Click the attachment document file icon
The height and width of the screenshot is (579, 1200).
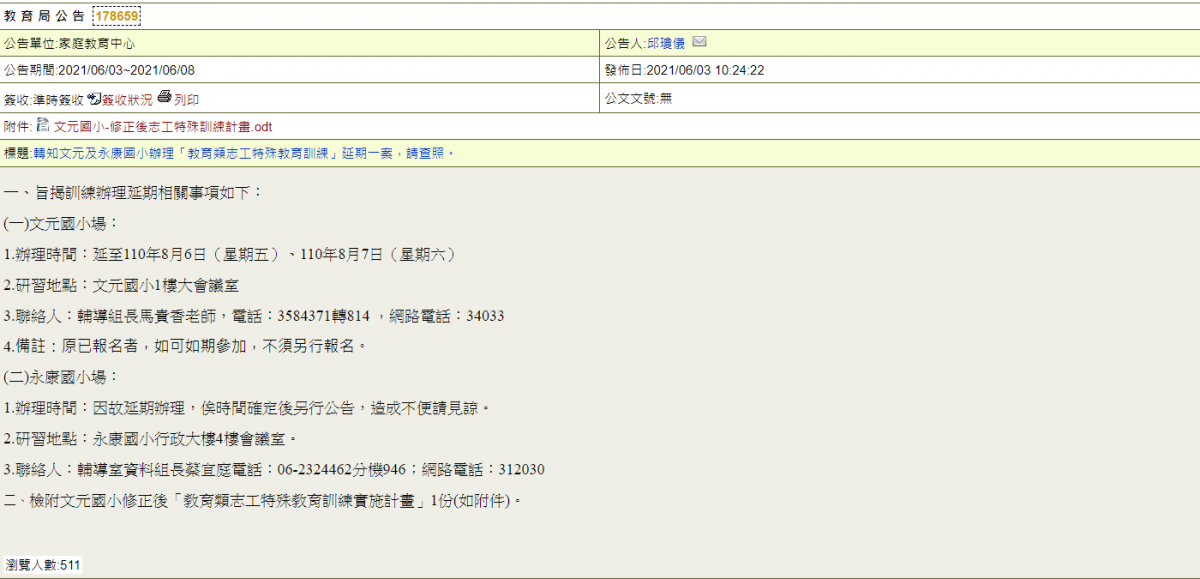click(43, 125)
